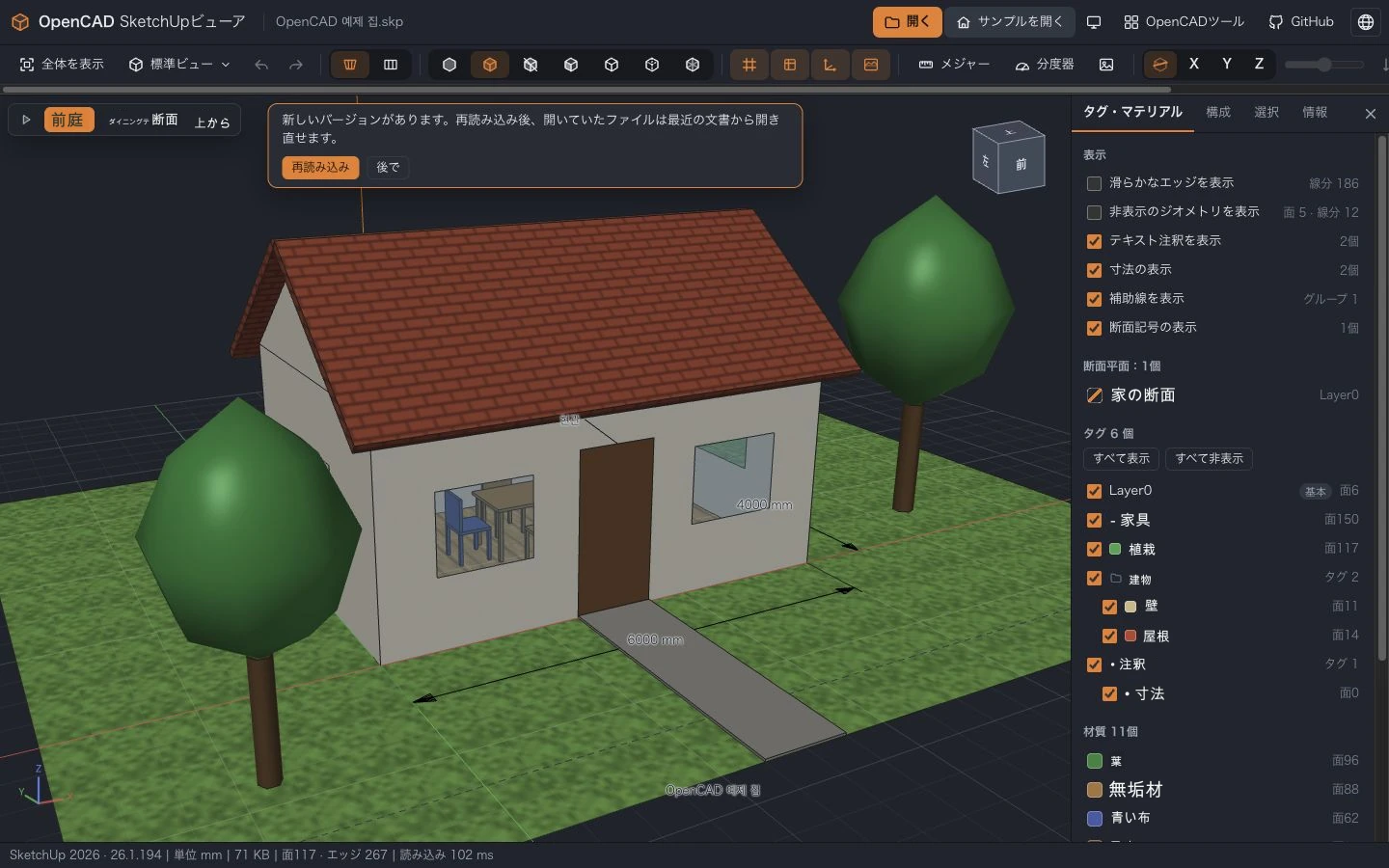Screen dimensions: 1389x868
Task: Adjust the toolbar slider handle
Action: tap(1324, 65)
